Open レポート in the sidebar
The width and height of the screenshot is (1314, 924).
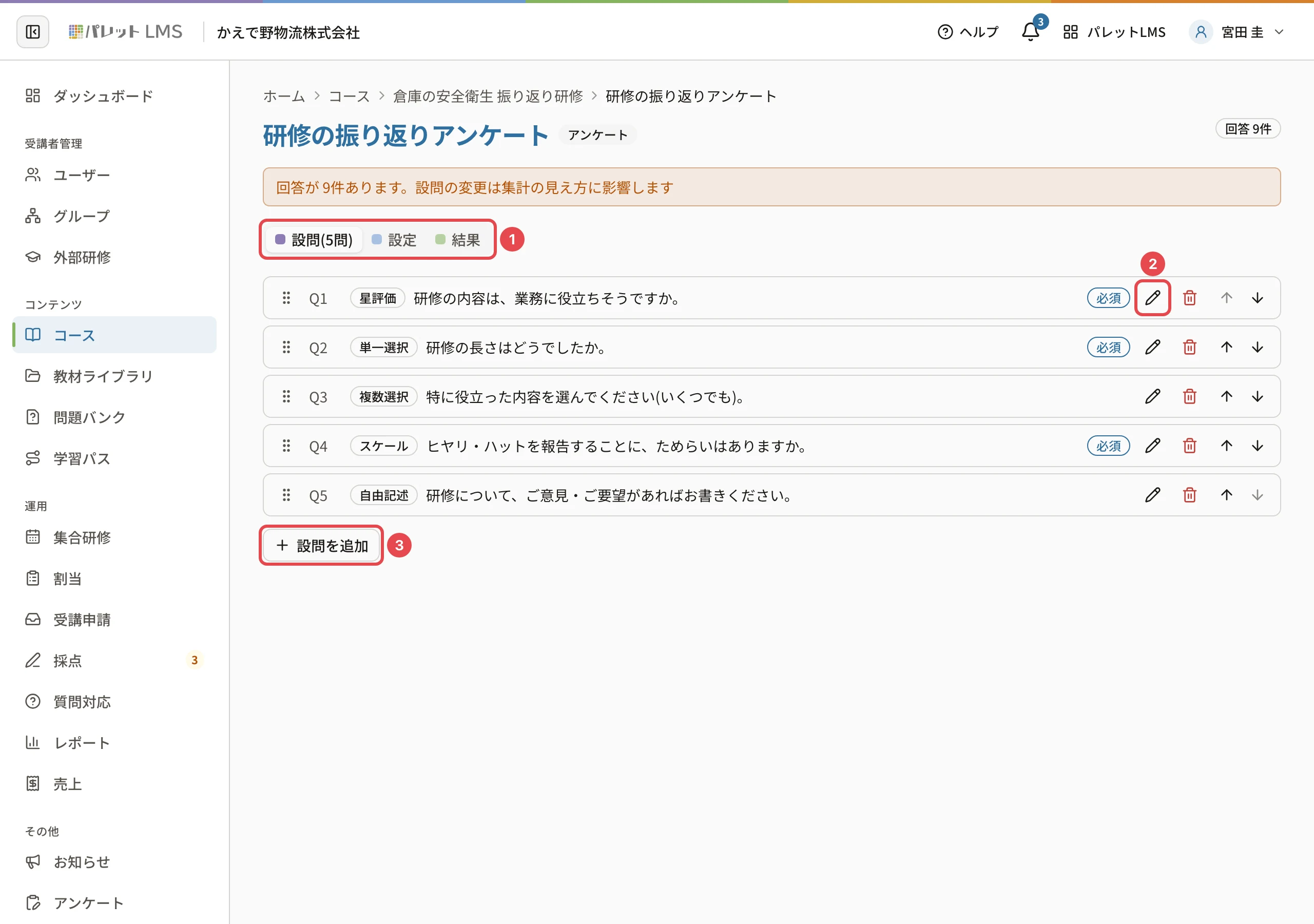(x=114, y=742)
